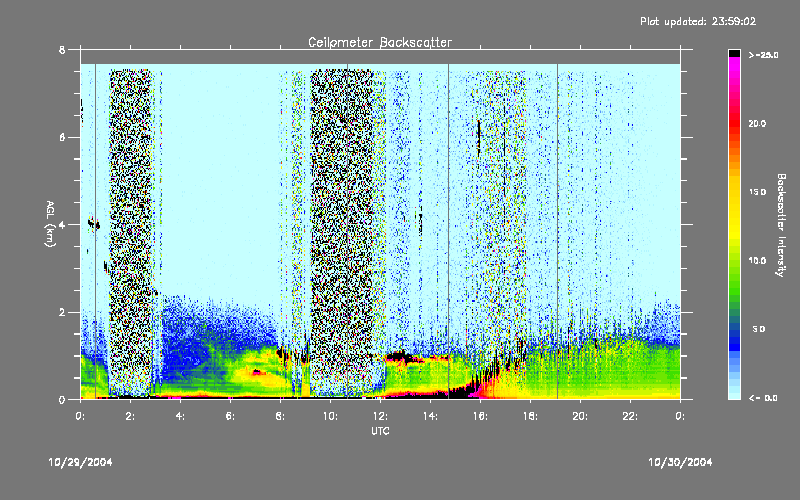Click the start date 10/29/2004
800x500 pixels.
point(80,462)
